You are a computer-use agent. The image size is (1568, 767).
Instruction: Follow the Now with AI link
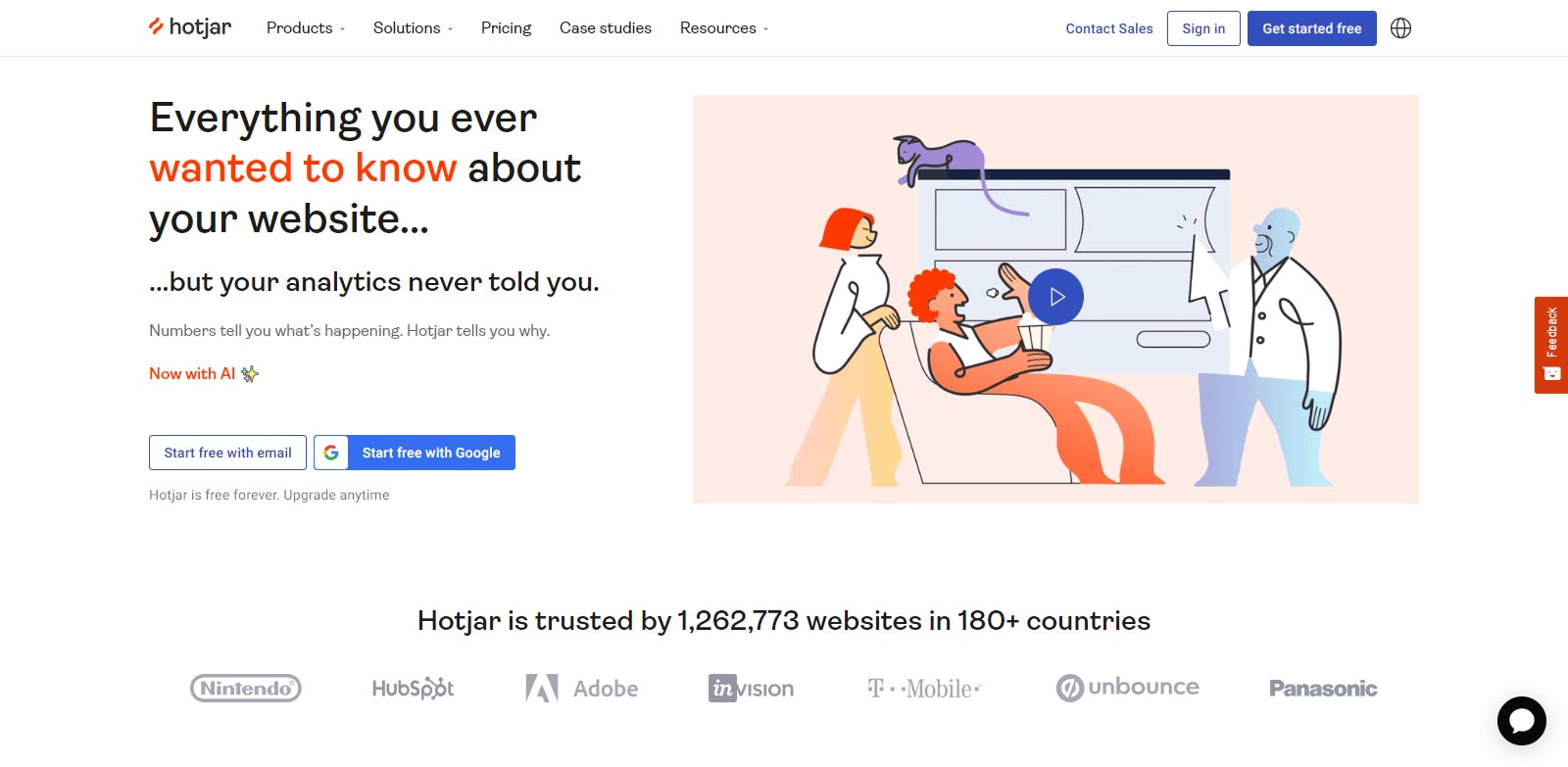204,373
